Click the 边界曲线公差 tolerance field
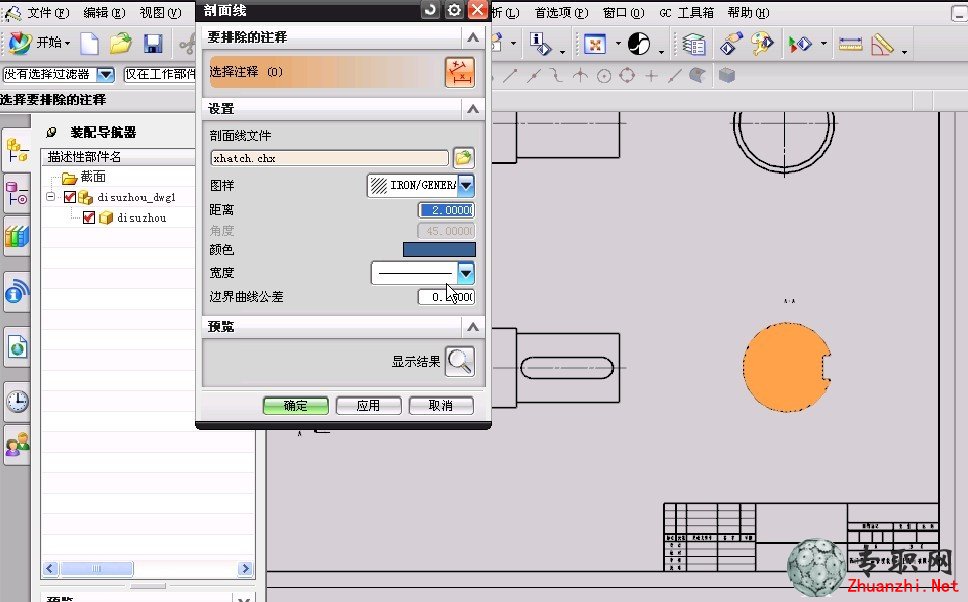968x602 pixels. coord(446,297)
